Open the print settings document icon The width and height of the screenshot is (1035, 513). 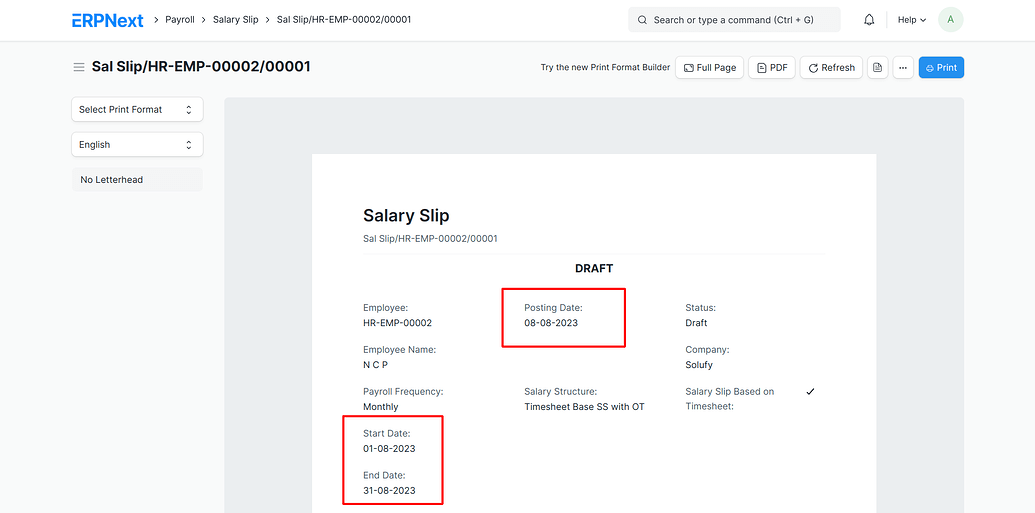click(x=877, y=67)
